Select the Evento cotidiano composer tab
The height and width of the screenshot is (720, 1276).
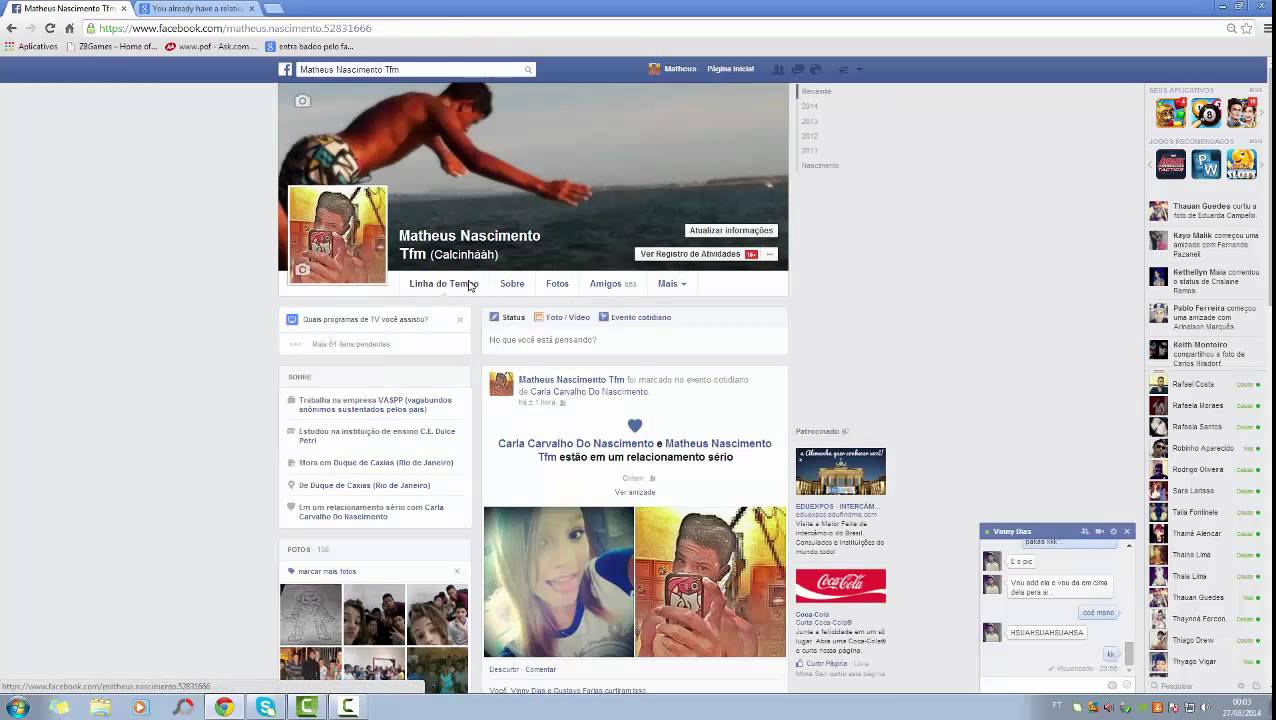pos(635,317)
